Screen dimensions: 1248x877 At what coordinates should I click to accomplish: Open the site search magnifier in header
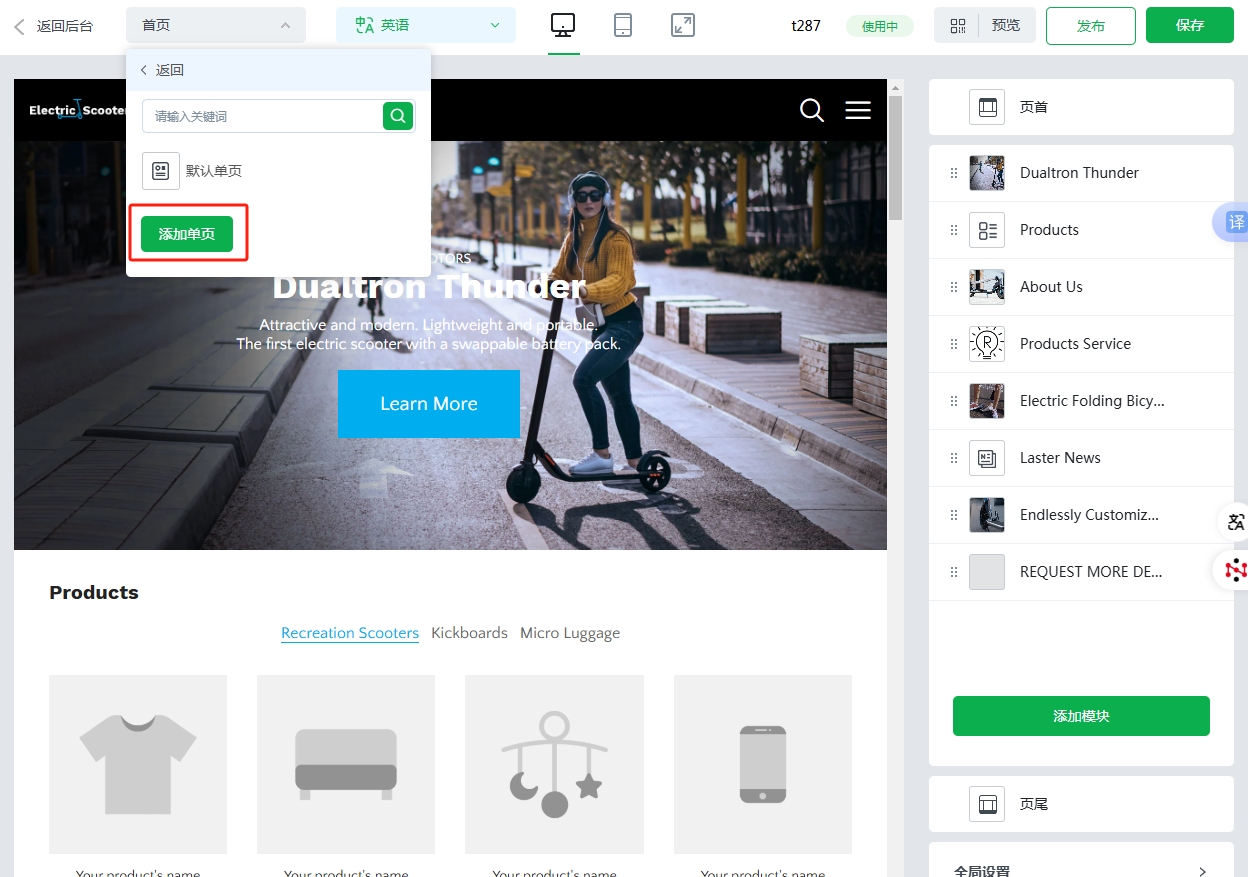click(x=812, y=110)
